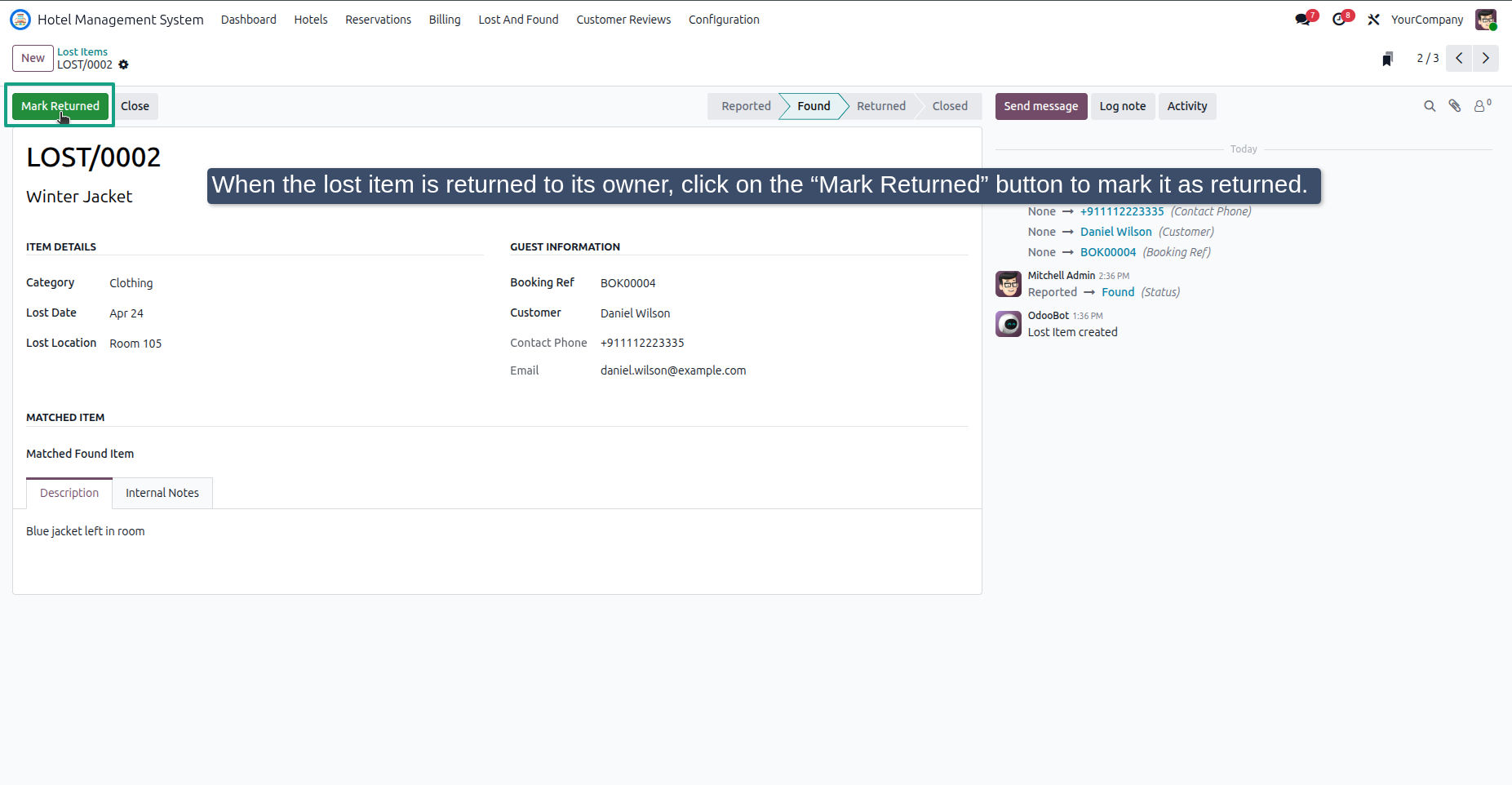The width and height of the screenshot is (1512, 785).
Task: Switch to the Description tab
Action: tap(69, 493)
